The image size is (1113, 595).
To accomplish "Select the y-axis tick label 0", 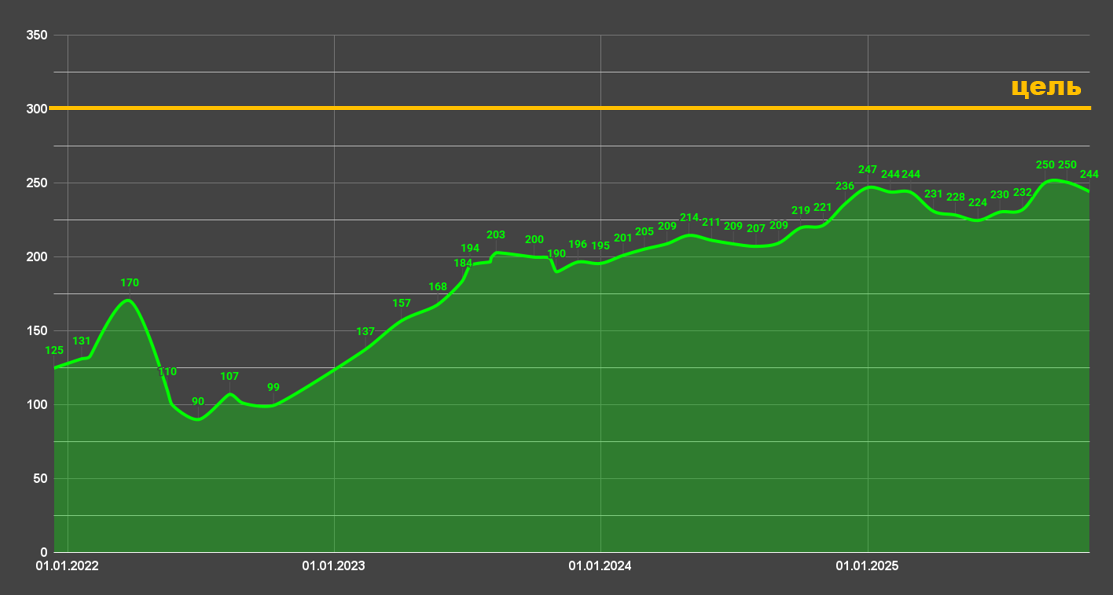I will coord(44,552).
